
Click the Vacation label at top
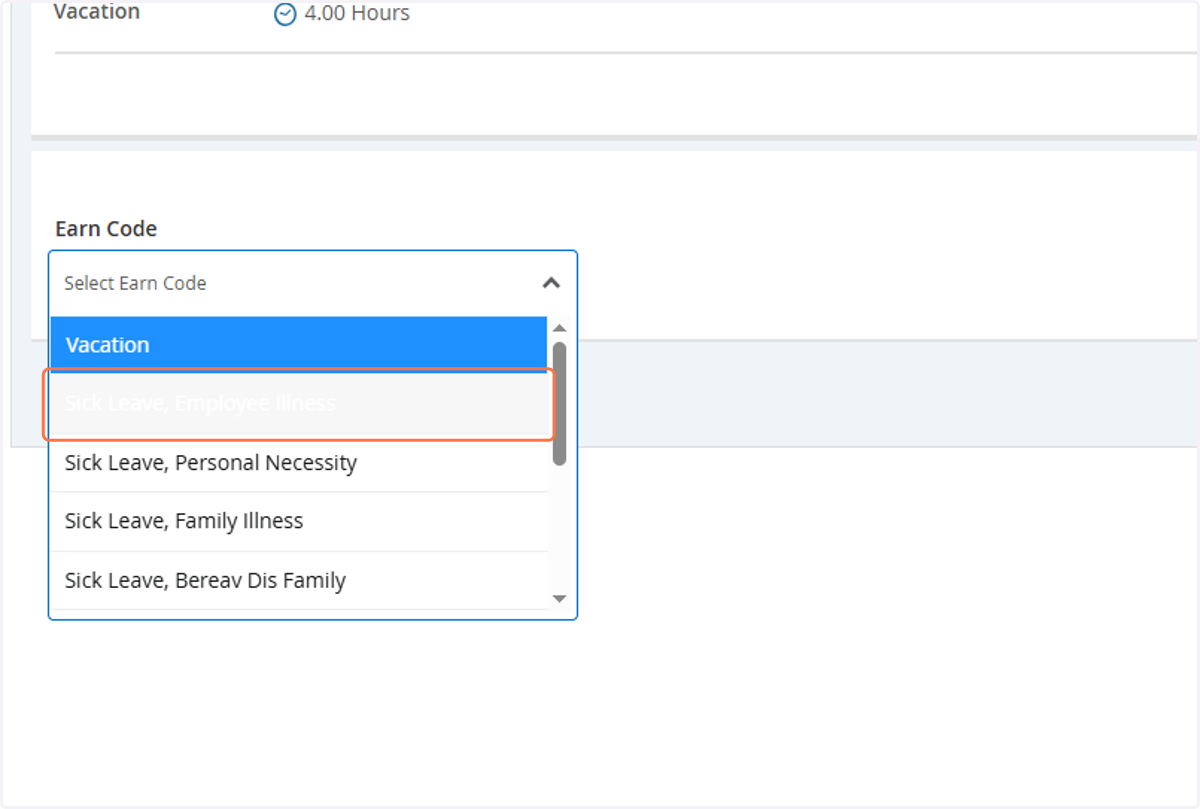click(97, 13)
